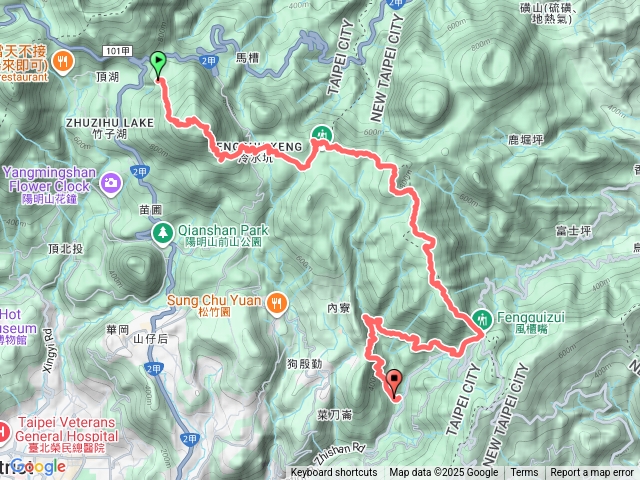Click the red end stop marker
This screenshot has width=640, height=480.
pyautogui.click(x=394, y=383)
